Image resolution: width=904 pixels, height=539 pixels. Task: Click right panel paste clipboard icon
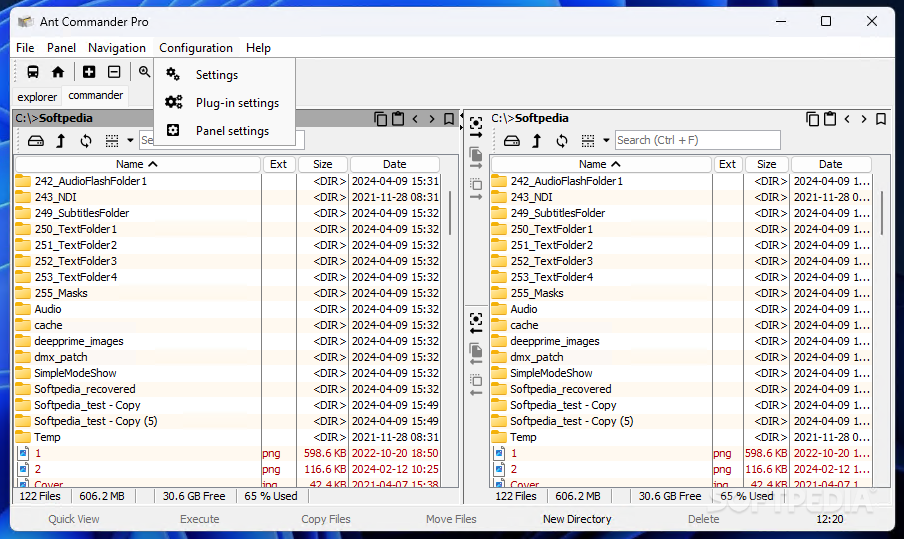click(x=830, y=119)
